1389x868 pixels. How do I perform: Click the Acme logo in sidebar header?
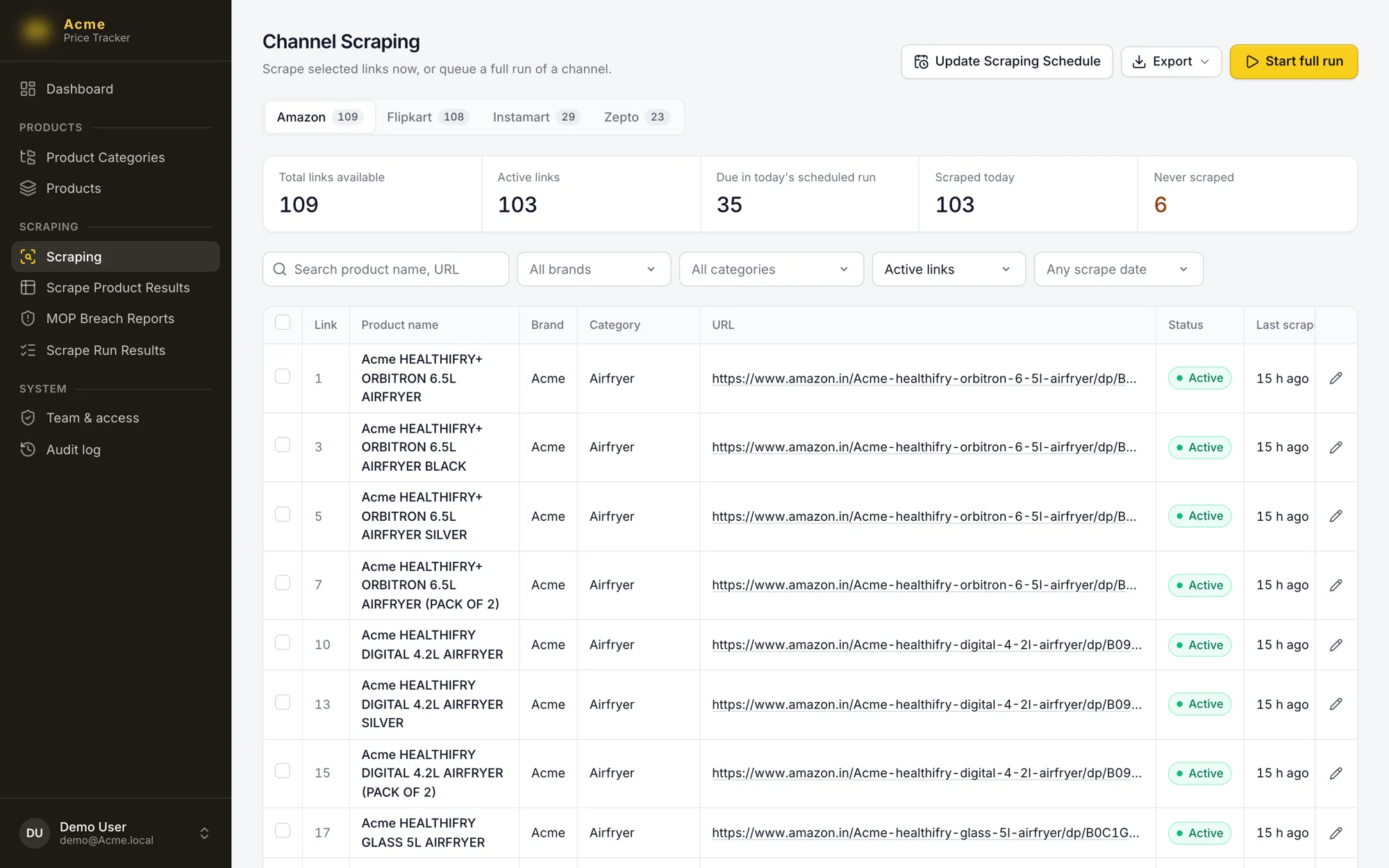(36, 31)
